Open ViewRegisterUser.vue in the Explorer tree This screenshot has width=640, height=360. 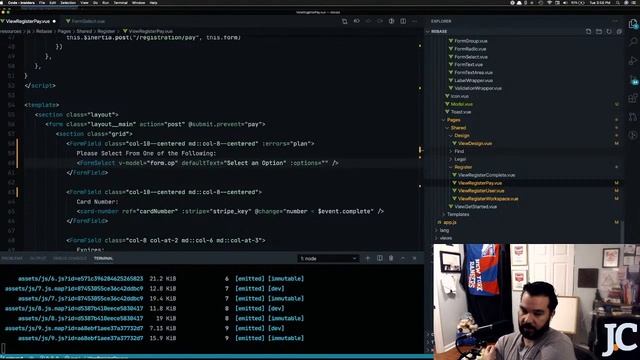coord(481,191)
